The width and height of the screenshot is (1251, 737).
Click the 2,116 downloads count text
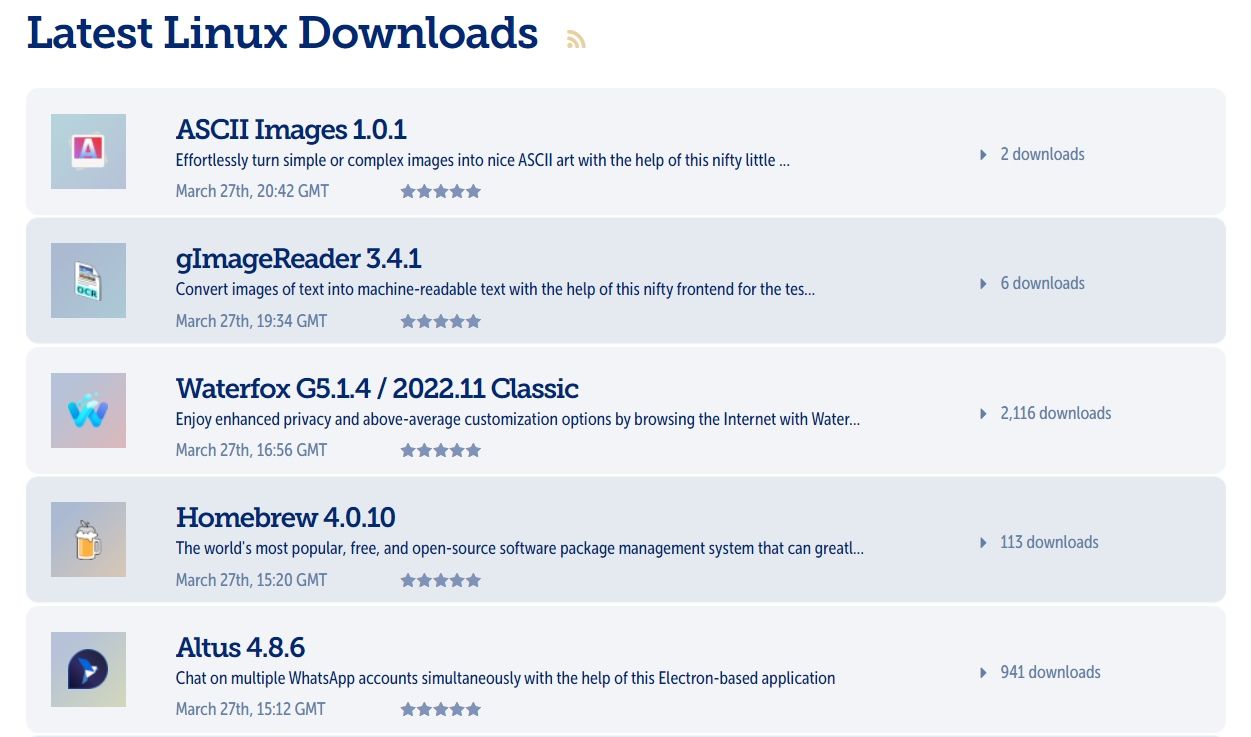point(1056,413)
